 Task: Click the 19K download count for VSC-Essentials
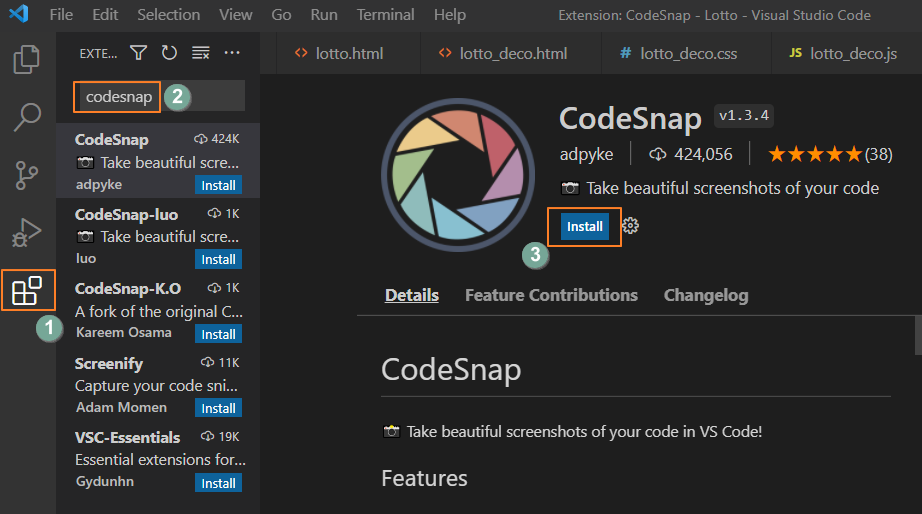point(229,437)
